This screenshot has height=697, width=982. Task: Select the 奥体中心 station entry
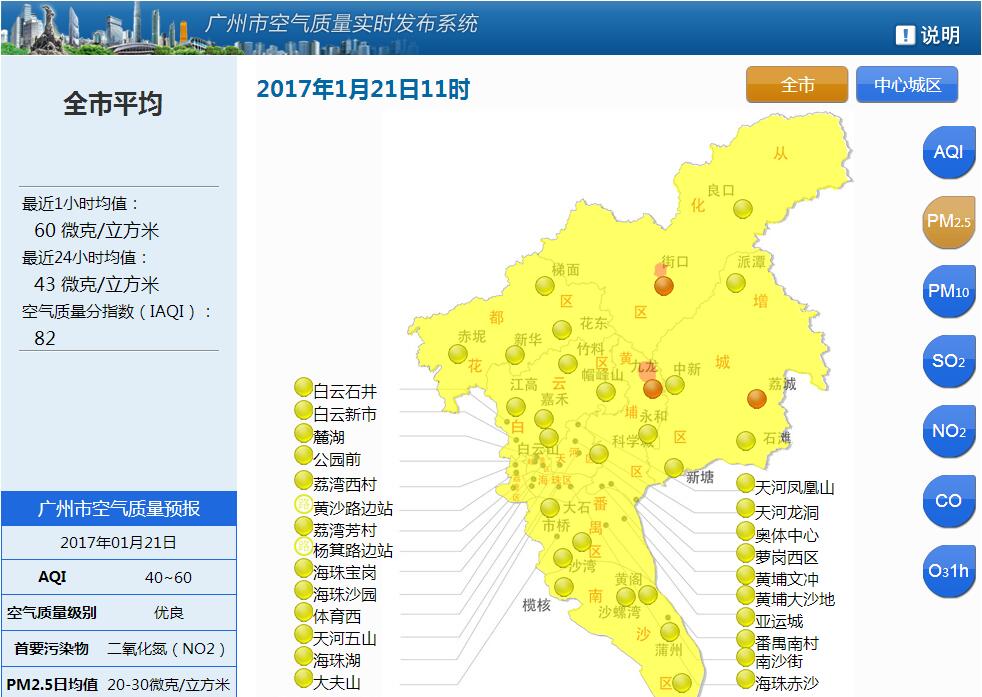click(x=745, y=531)
